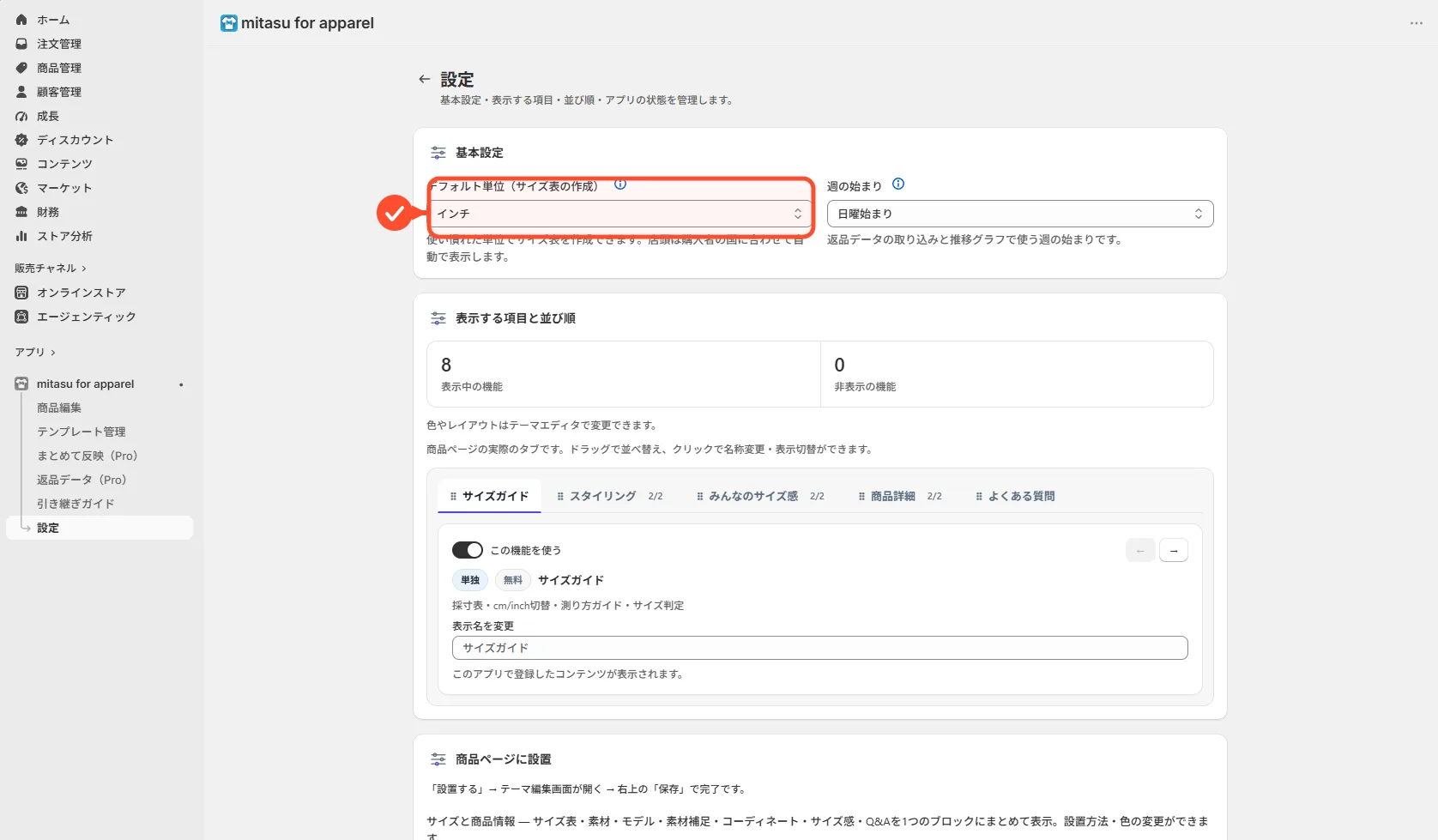Click the 商品ページに設置 heading
This screenshot has height=840, width=1438.
[x=504, y=759]
